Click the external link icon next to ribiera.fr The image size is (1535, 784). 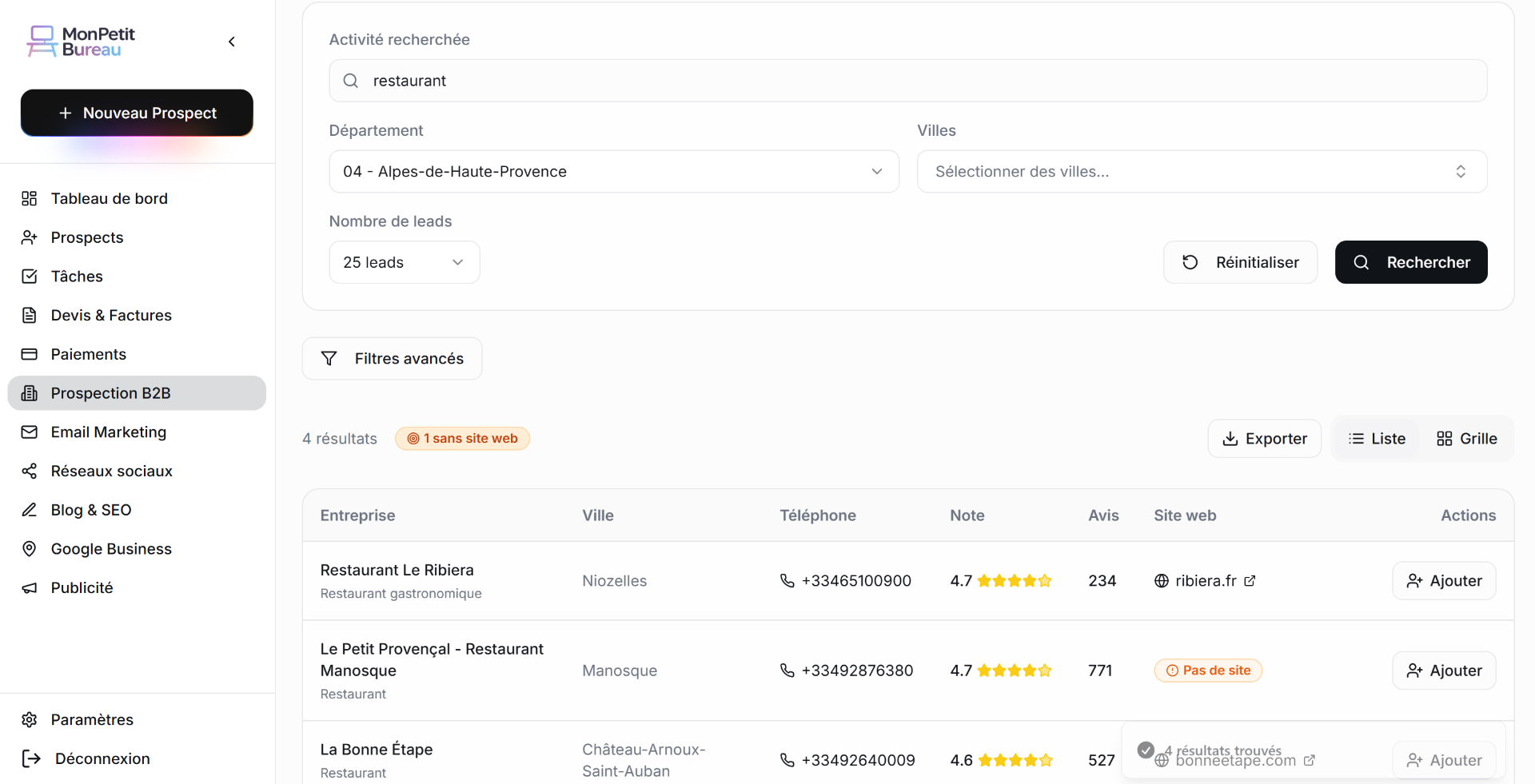[1250, 581]
